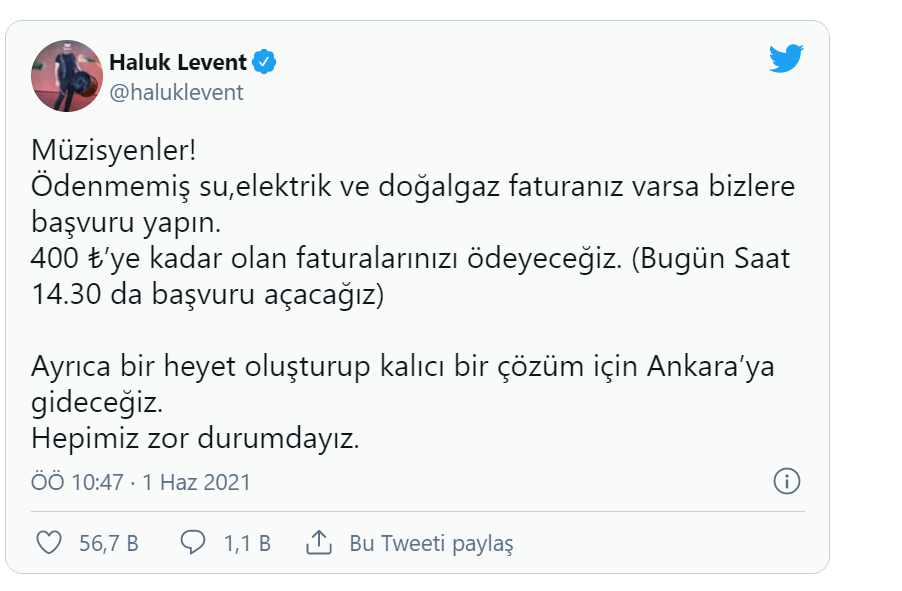Open the @haluklevent handle link
The width and height of the screenshot is (902, 591).
[x=176, y=93]
